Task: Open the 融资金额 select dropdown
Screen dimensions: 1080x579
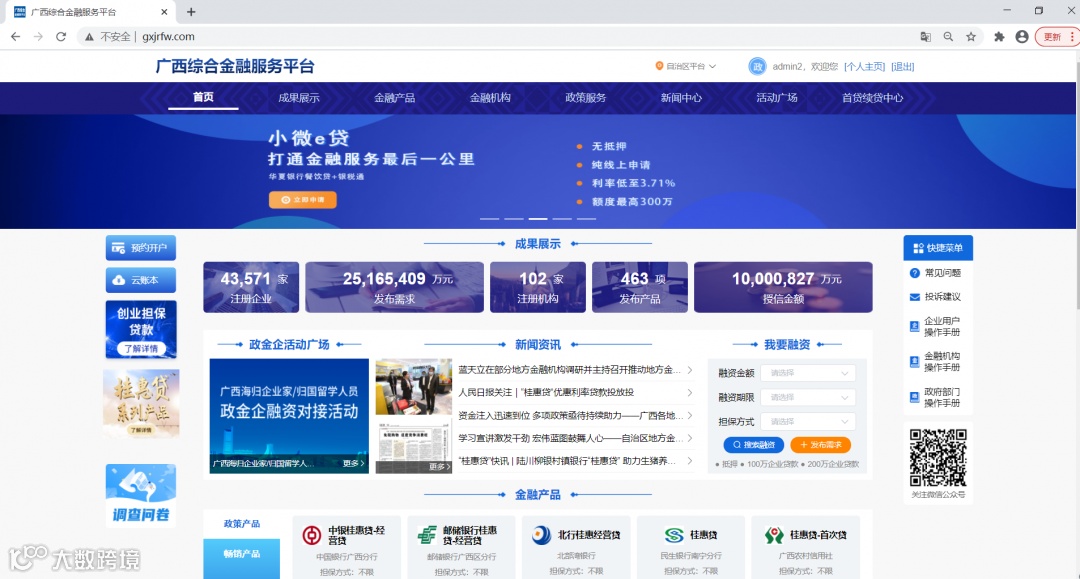Action: pyautogui.click(x=809, y=373)
